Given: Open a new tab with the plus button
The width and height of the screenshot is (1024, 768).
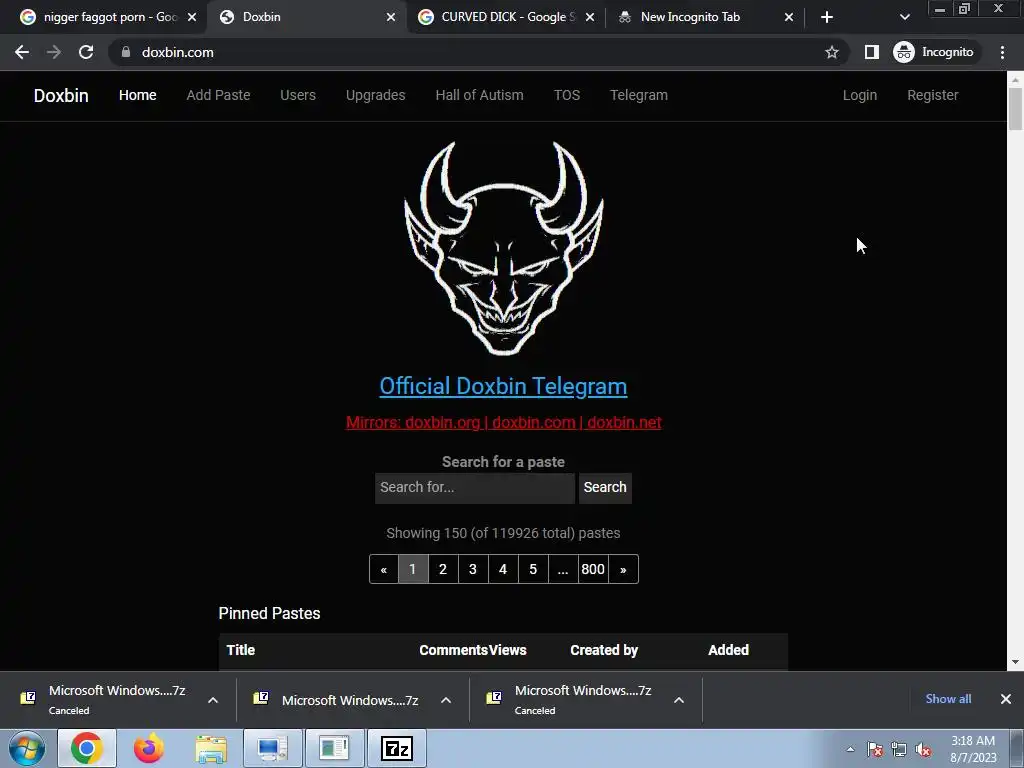Looking at the screenshot, I should (827, 17).
